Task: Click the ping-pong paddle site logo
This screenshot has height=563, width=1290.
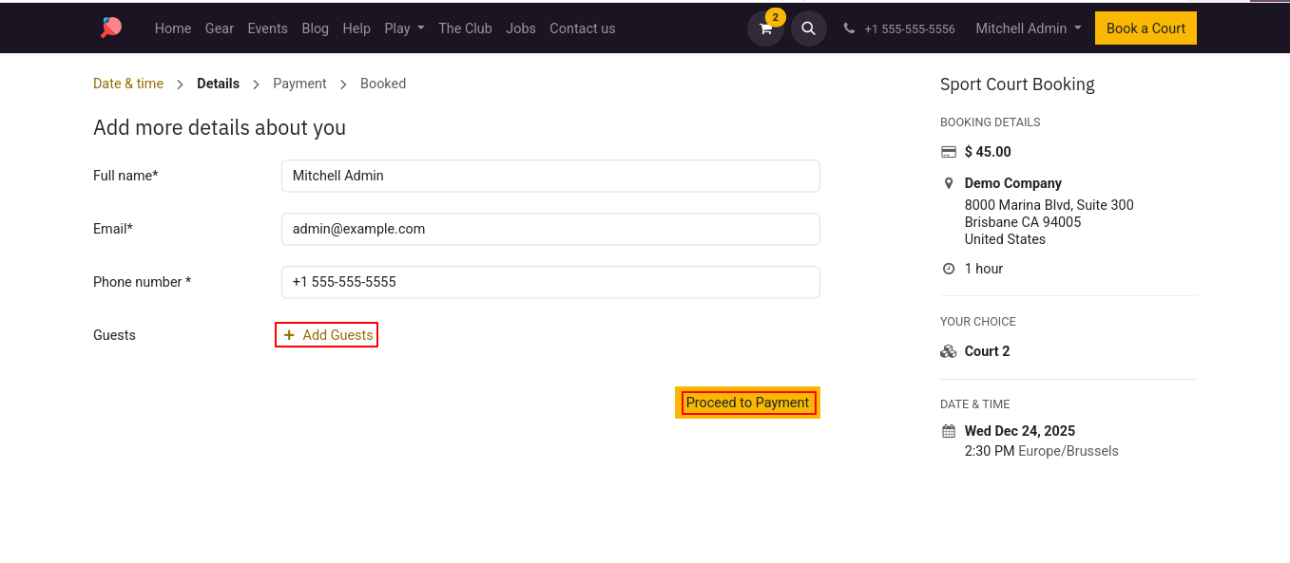Action: click(111, 28)
